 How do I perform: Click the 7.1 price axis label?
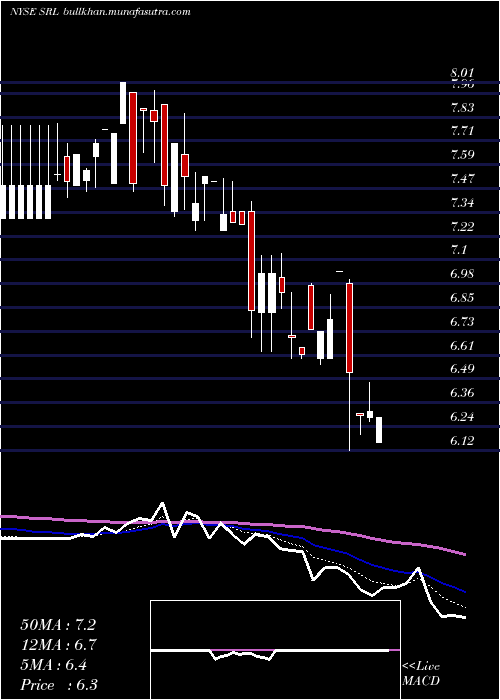[x=458, y=250]
